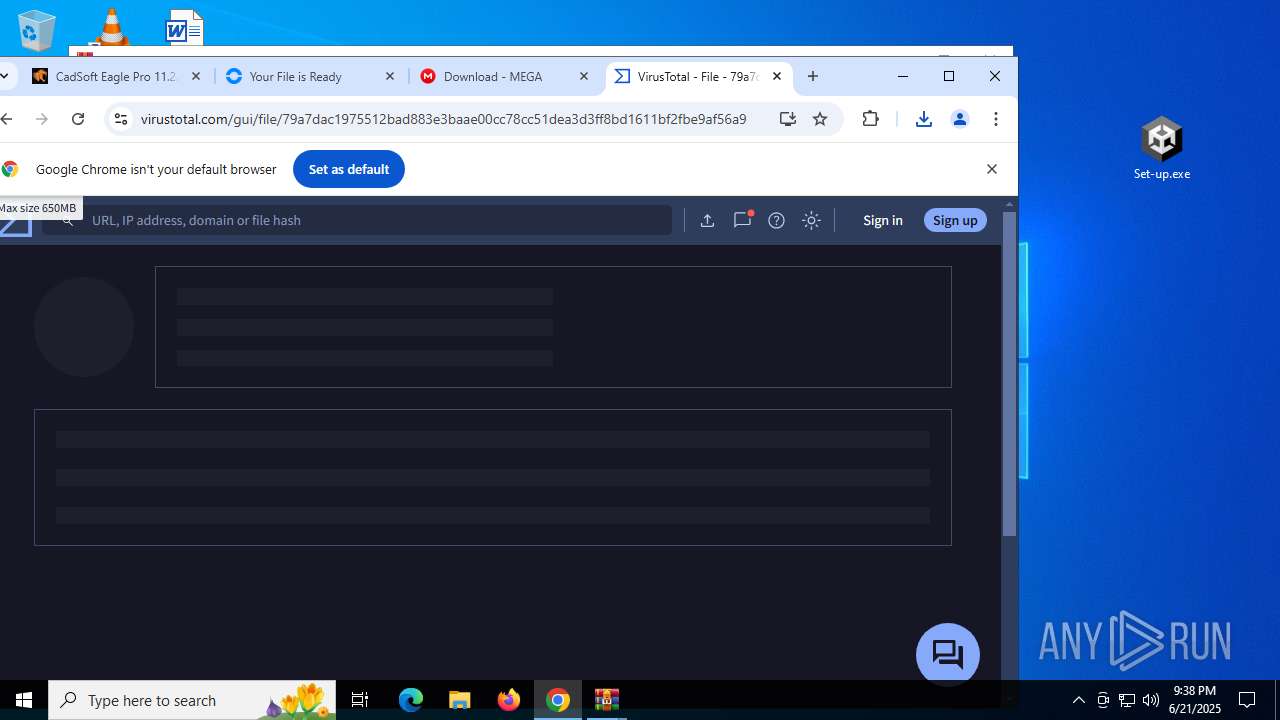This screenshot has width=1280, height=720.
Task: Go forward in browser history
Action: coord(42,119)
